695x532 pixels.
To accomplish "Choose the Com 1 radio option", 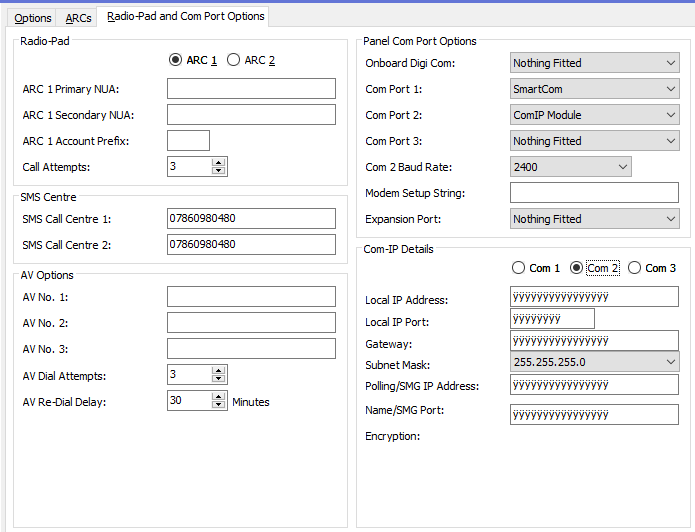I will click(518, 268).
